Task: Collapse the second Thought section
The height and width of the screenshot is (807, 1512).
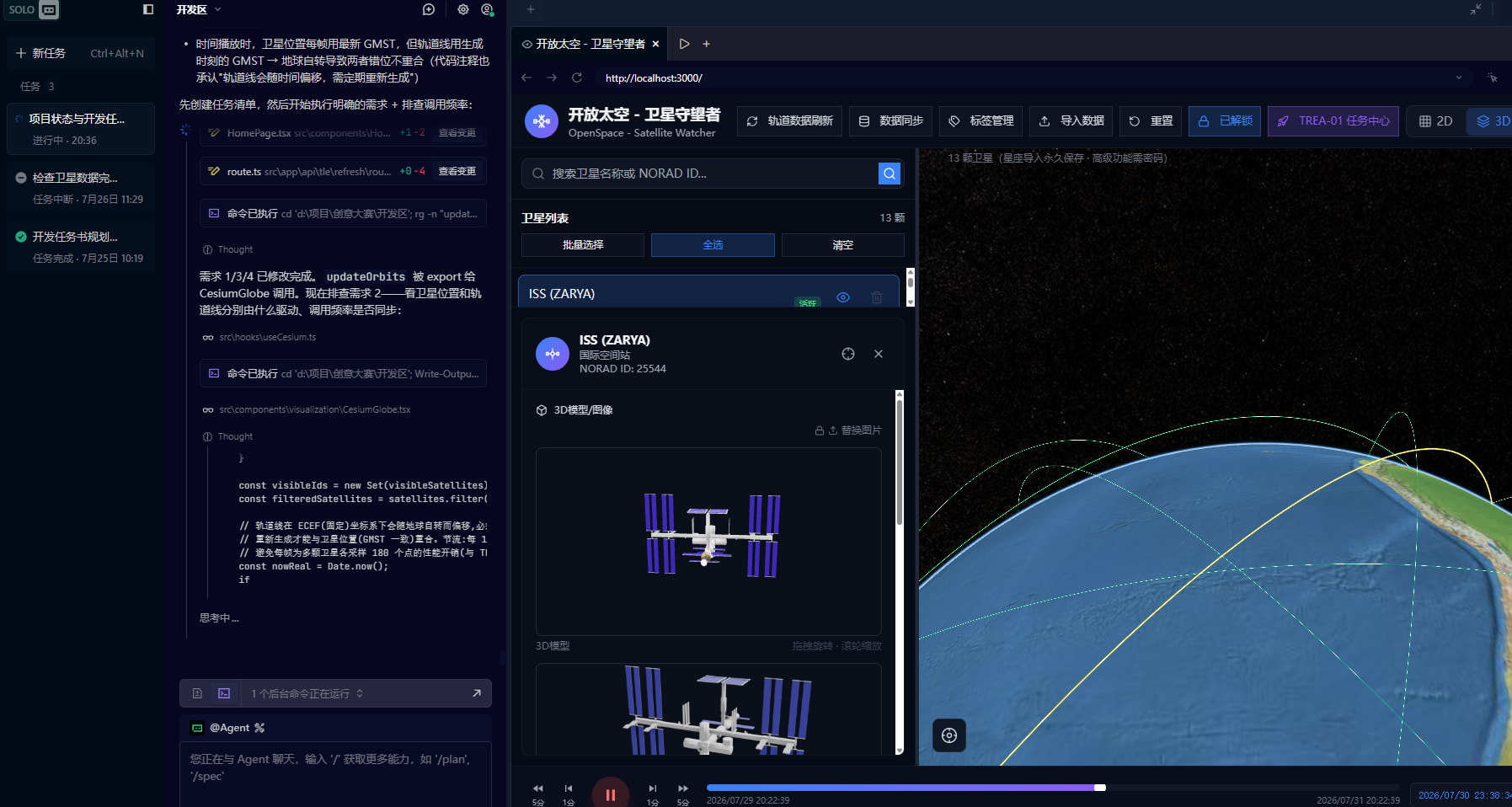Action: [227, 436]
